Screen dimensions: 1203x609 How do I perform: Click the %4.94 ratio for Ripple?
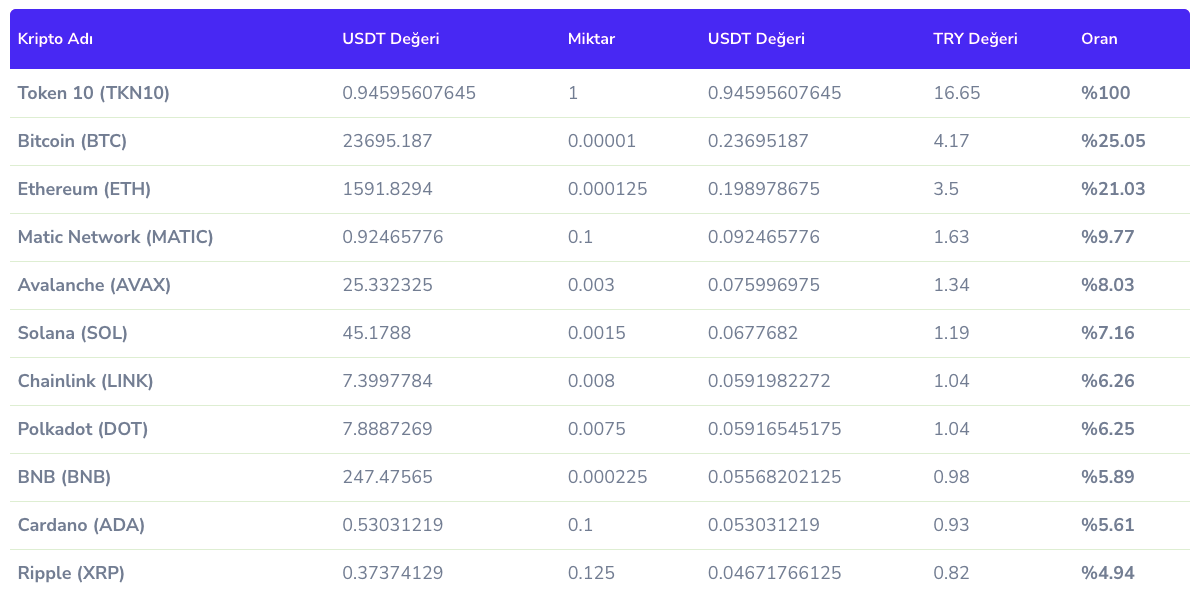[x=1107, y=573]
